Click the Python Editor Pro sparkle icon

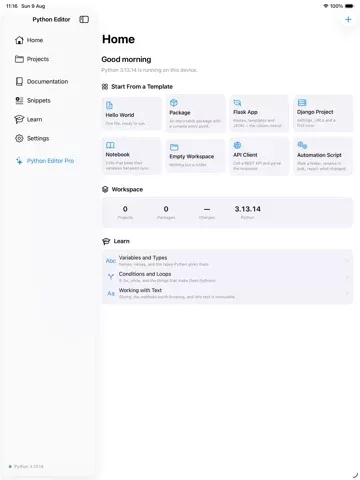click(19, 161)
